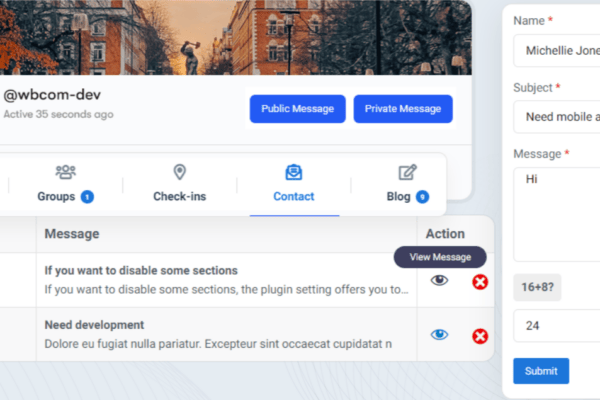Click the Groups count badge
This screenshot has width=600, height=400.
[x=87, y=197]
